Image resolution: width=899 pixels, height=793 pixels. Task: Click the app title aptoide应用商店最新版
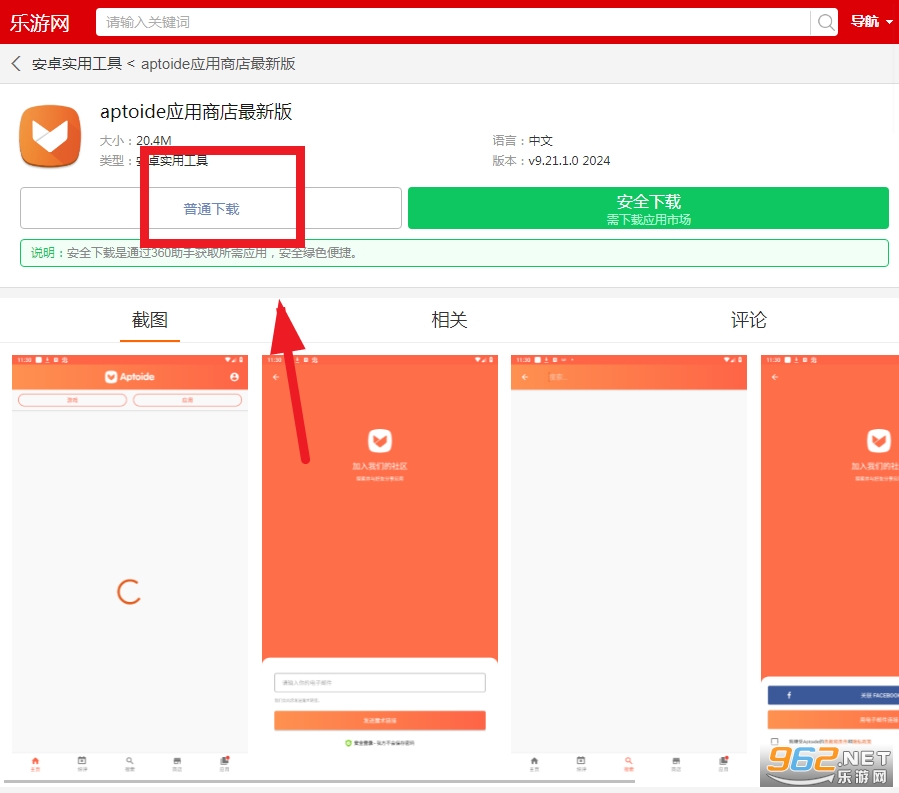pos(196,111)
